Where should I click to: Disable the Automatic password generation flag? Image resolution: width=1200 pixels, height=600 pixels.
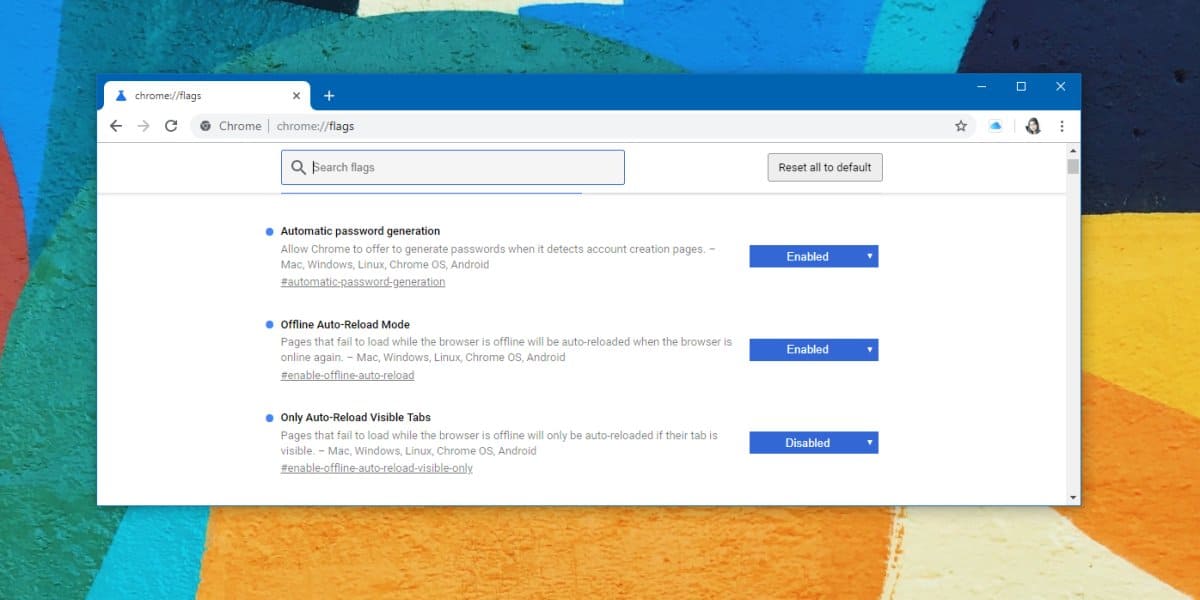(813, 256)
